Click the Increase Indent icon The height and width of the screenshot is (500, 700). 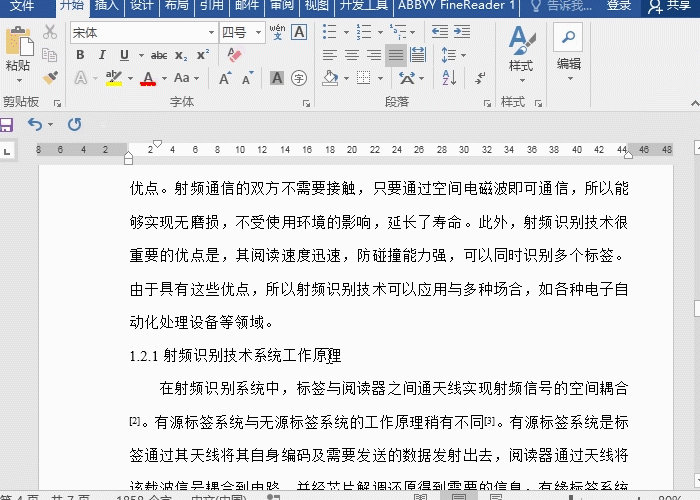(x=462, y=32)
